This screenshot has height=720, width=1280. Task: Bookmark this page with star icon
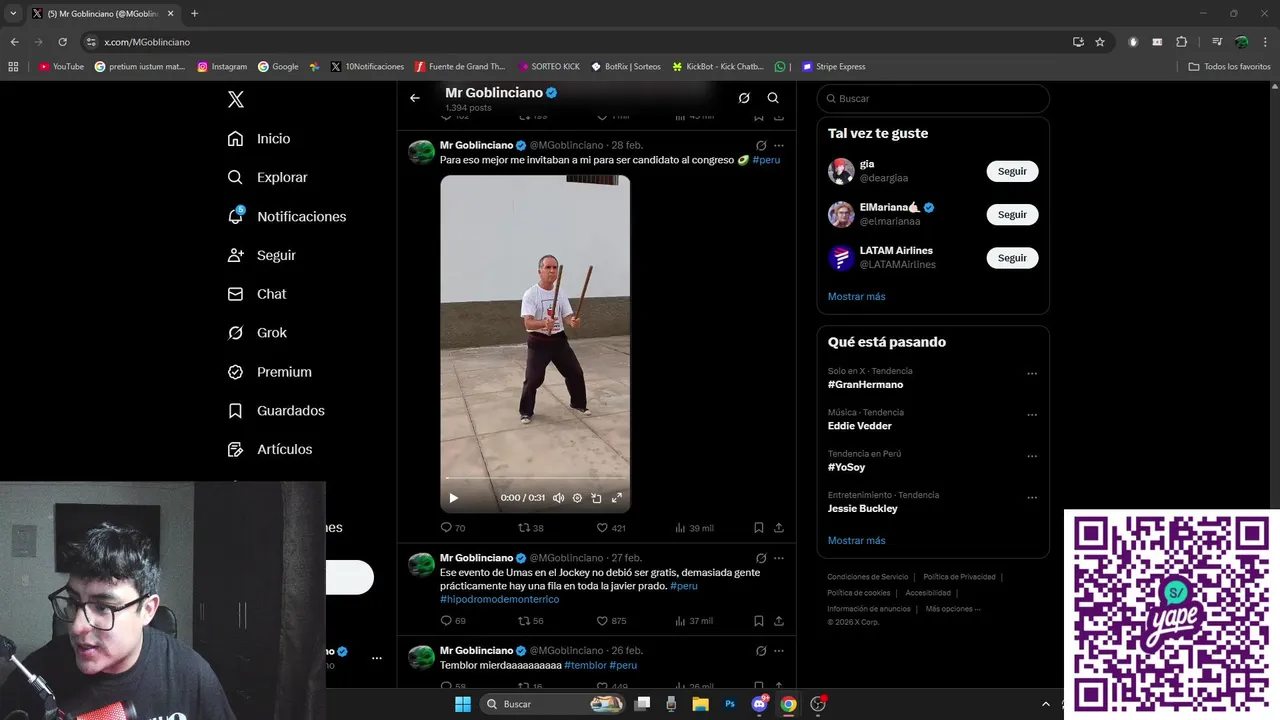(1100, 42)
